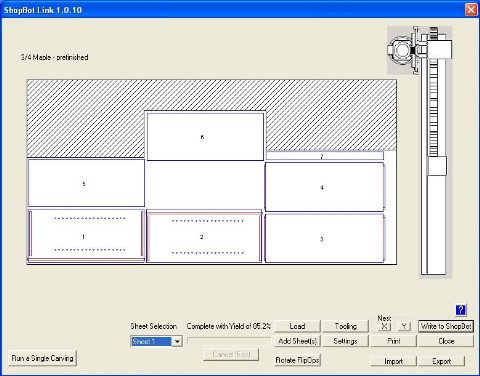Select narrow part 7 strip
Image resolution: width=480 pixels, height=376 pixels.
(325, 156)
